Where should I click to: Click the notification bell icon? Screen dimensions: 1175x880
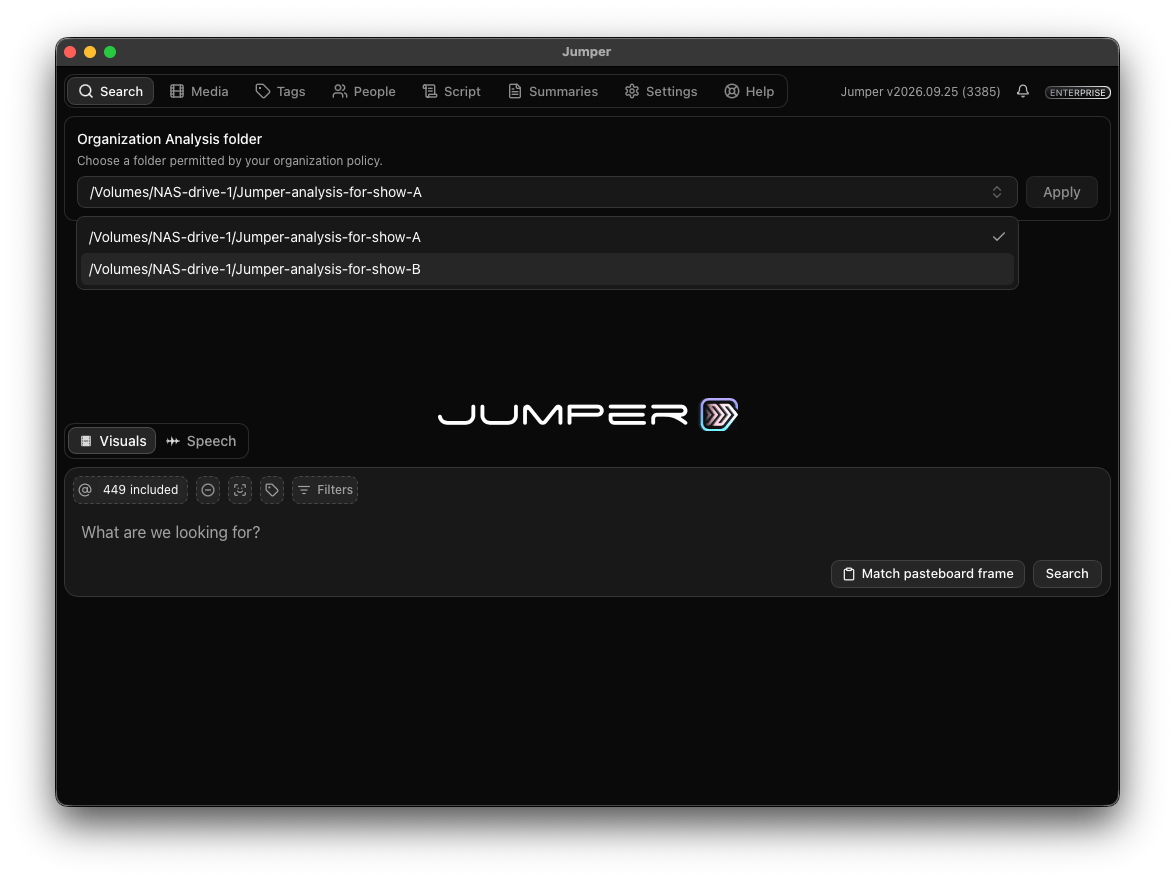point(1023,91)
